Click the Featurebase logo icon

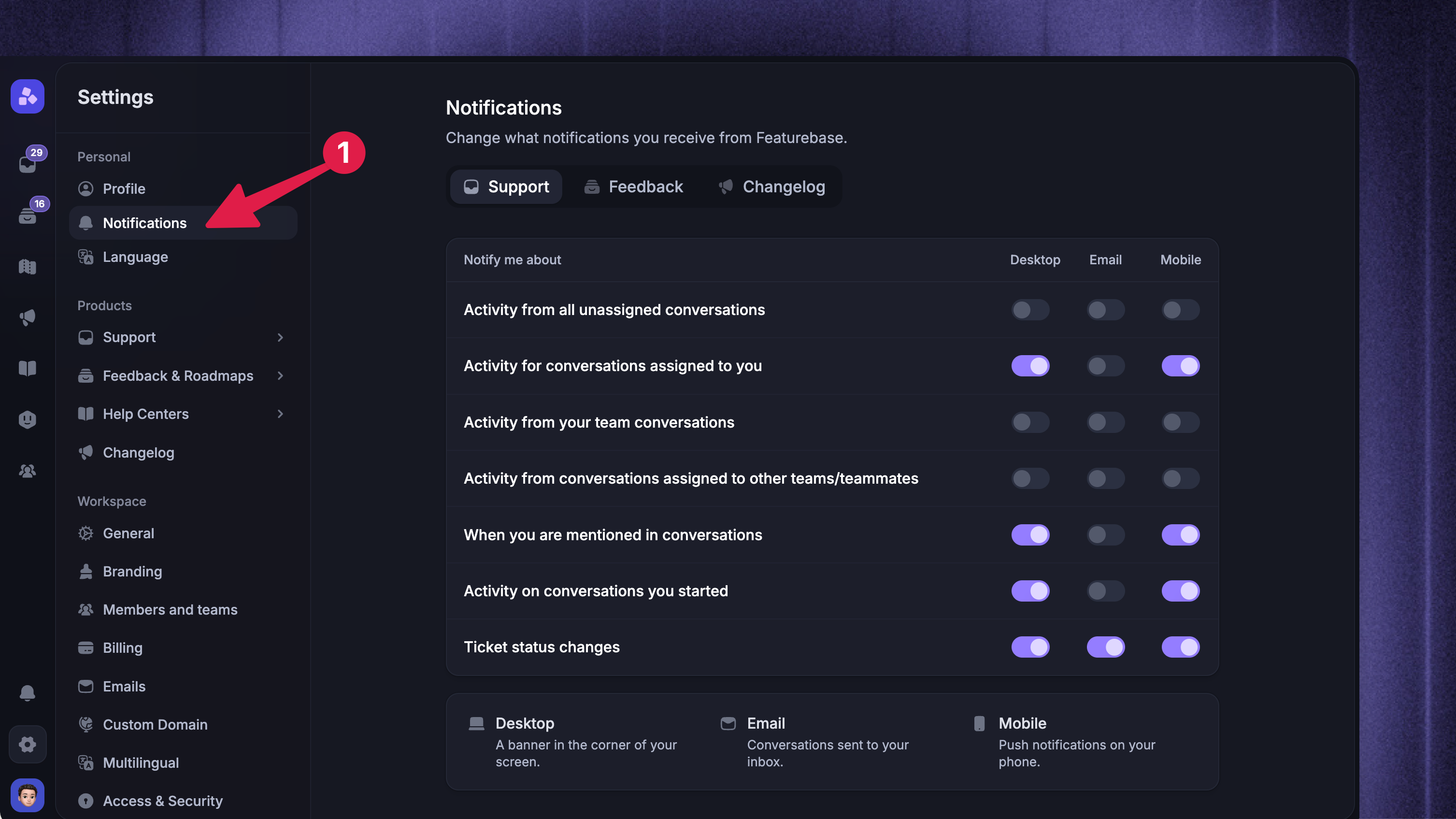[x=27, y=97]
